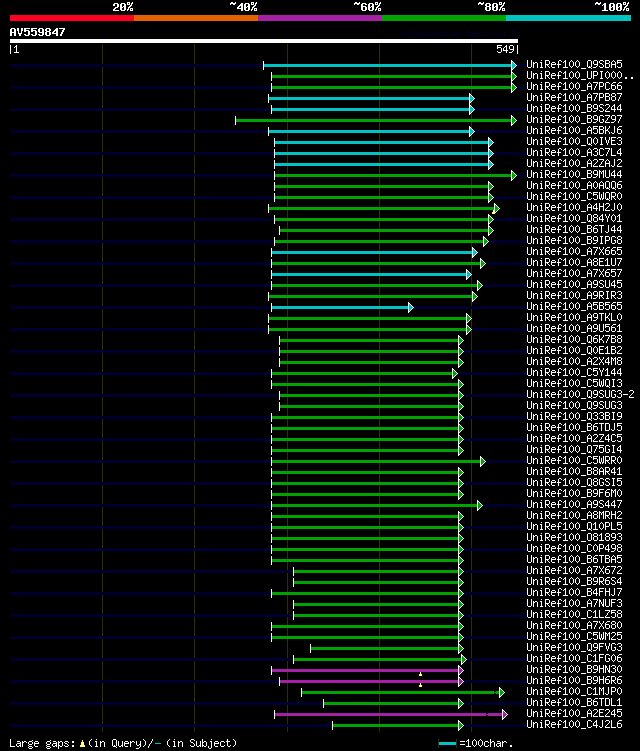Select the white AV559847 query sequence bar
The image size is (640, 751).
(263, 41)
